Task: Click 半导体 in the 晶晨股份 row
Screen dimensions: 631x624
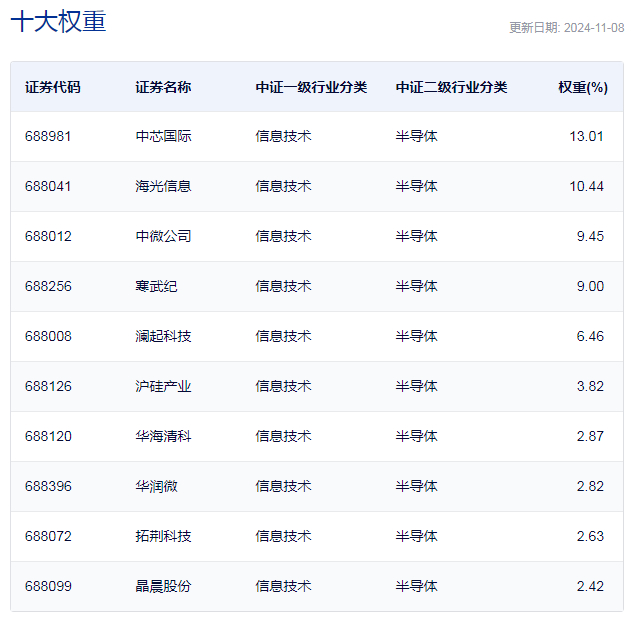Action: [x=416, y=586]
